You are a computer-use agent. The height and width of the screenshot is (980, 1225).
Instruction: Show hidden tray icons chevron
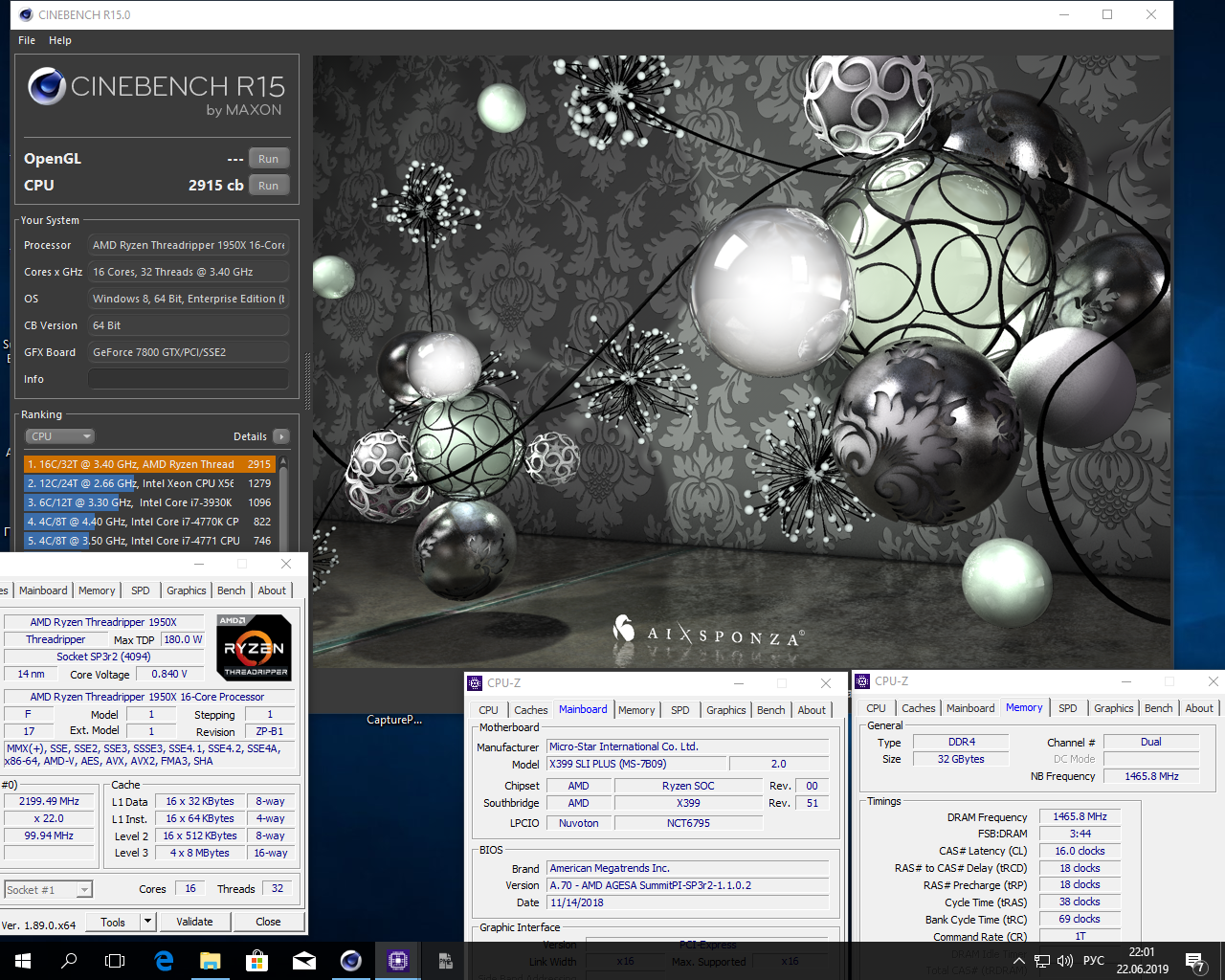pos(1018,961)
